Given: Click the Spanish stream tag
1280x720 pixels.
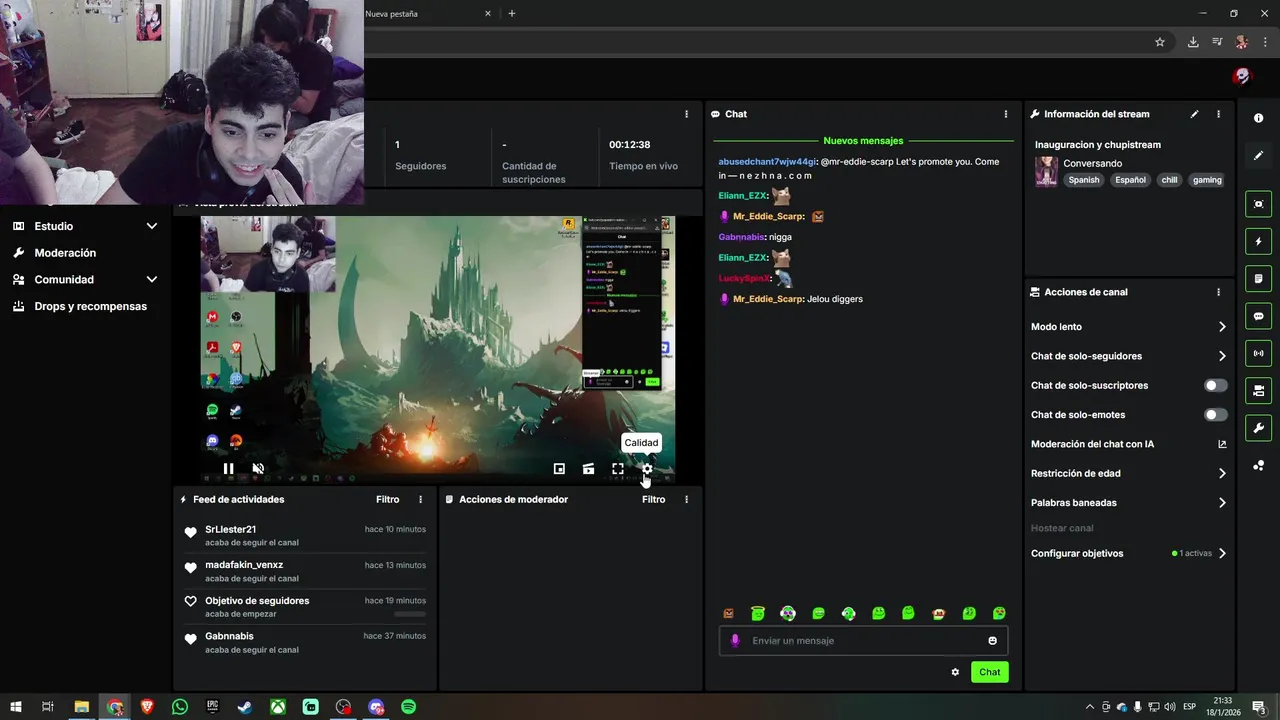Looking at the screenshot, I should click(1083, 180).
